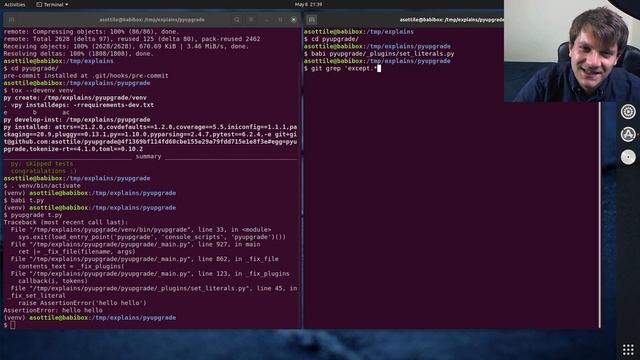Click 'pre-commit installed at .git/hooks/pre-commit' line

point(86,76)
